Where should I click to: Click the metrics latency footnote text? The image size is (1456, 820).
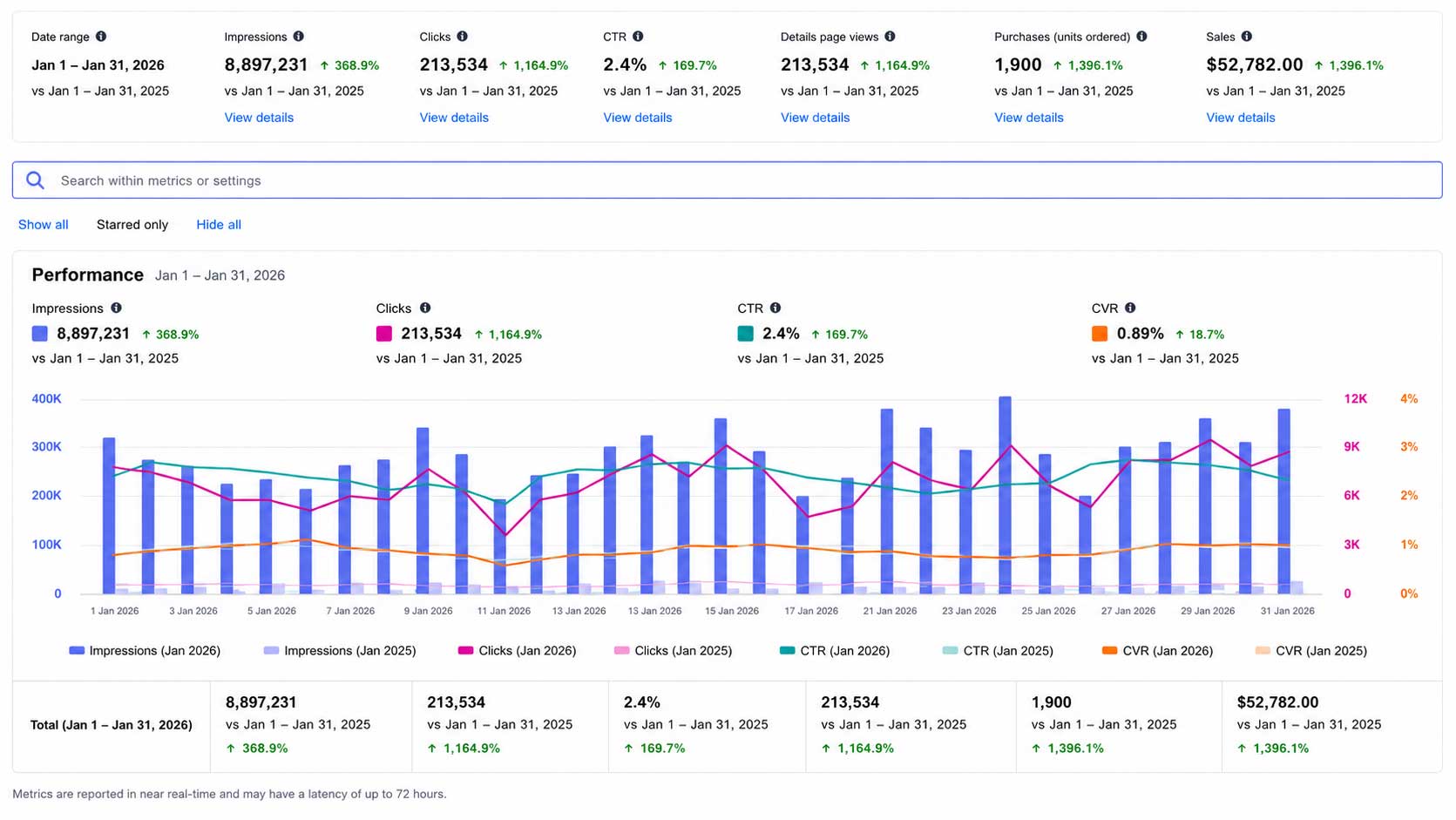pyautogui.click(x=229, y=794)
